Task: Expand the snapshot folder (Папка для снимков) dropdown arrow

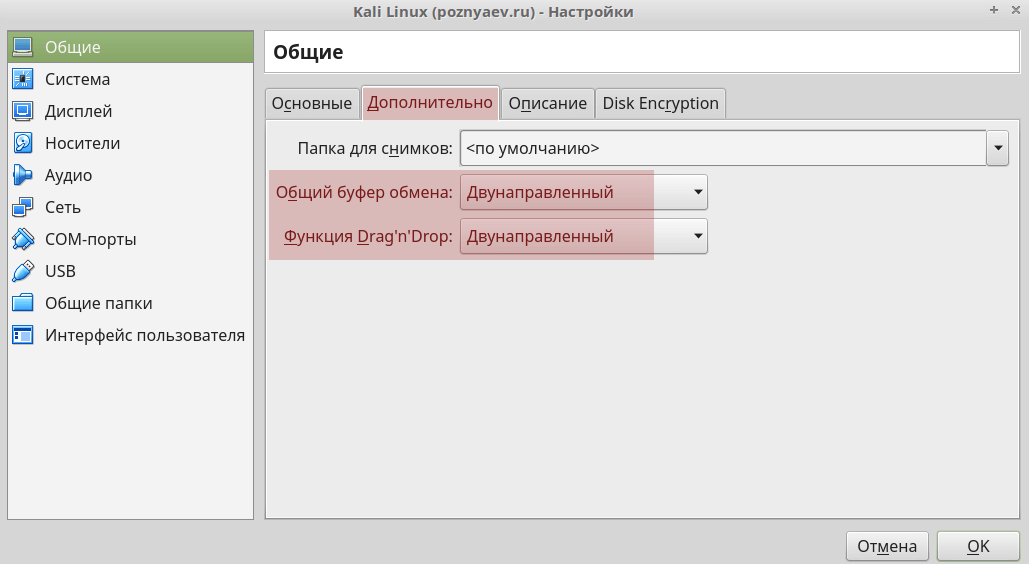Action: point(998,149)
